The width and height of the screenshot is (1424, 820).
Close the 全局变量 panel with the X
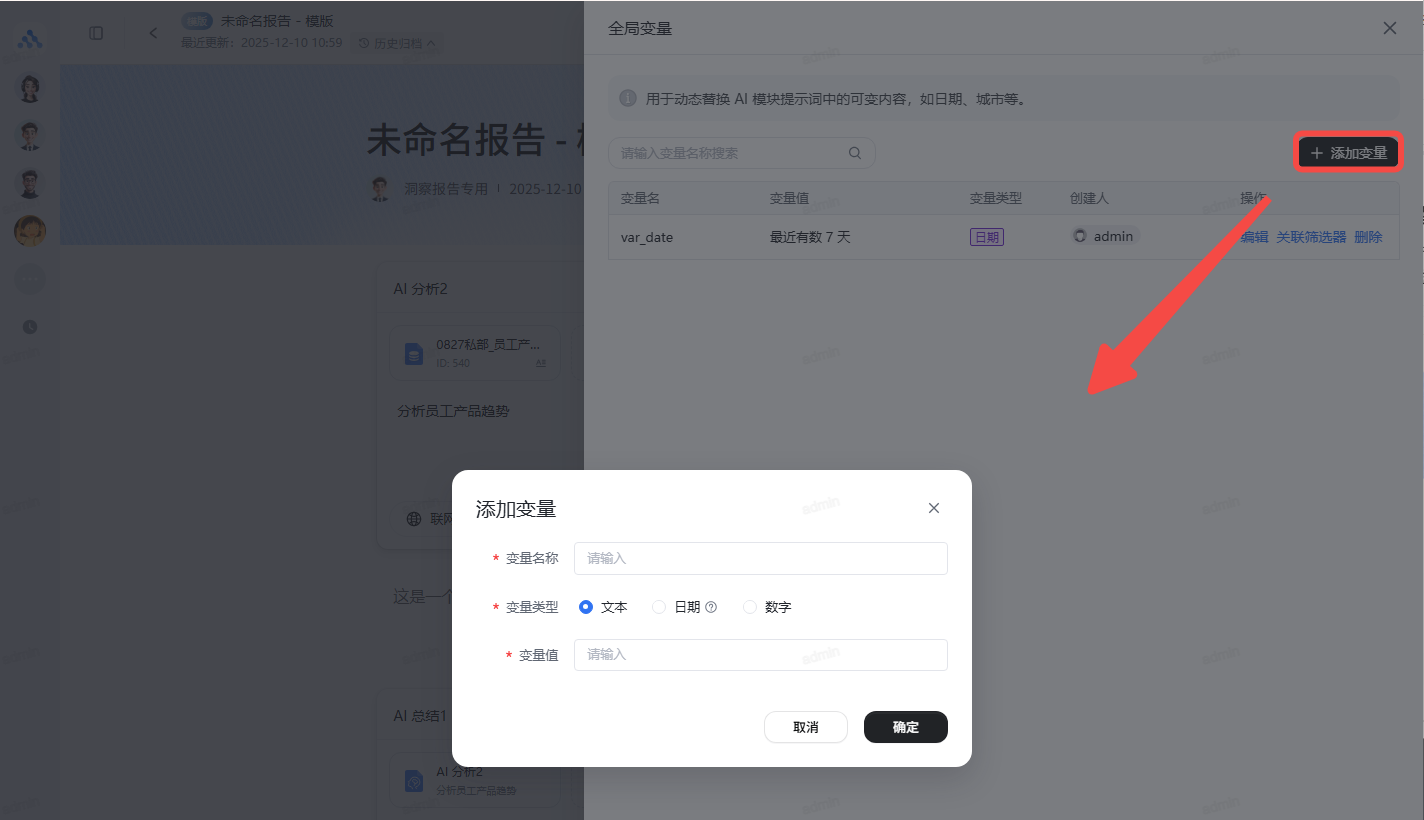[1390, 28]
